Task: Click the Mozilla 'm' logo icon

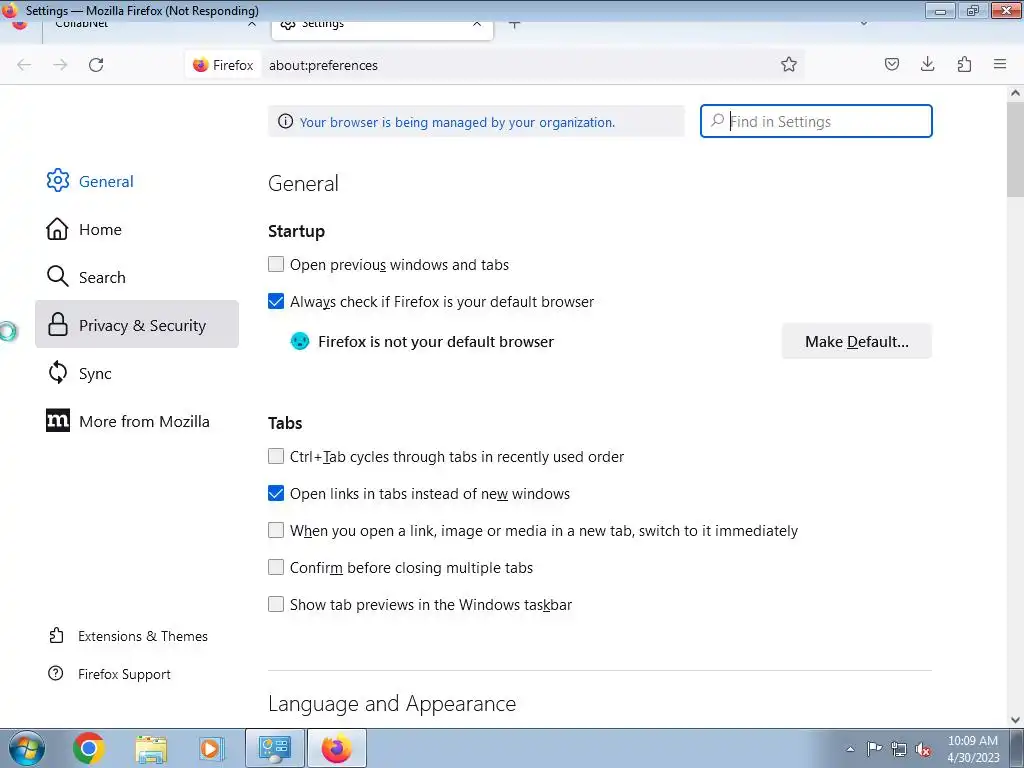Action: tap(57, 421)
